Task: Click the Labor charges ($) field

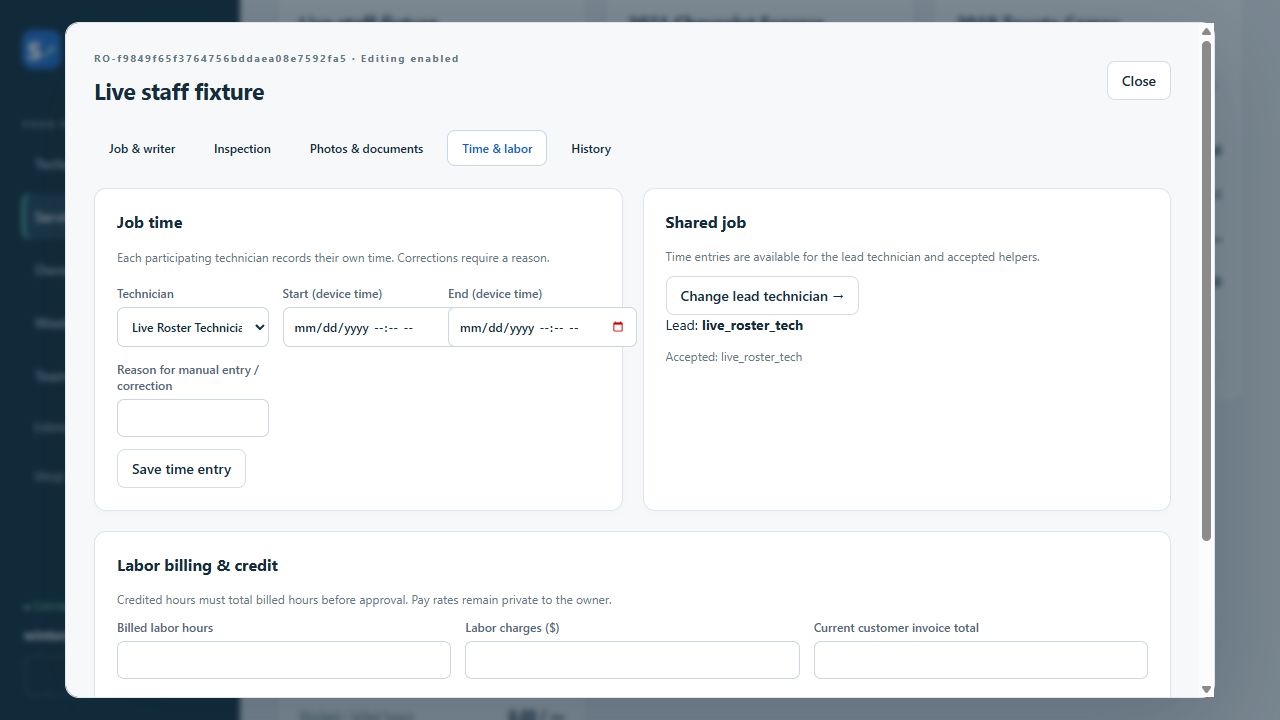Action: [x=632, y=660]
